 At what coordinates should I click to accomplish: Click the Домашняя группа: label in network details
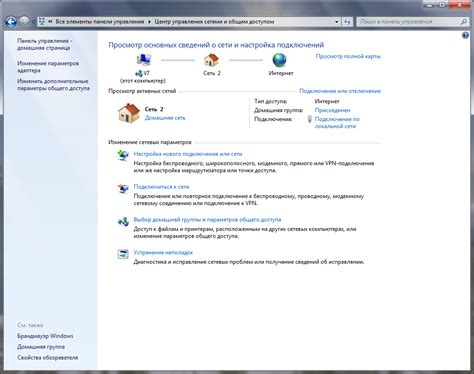pyautogui.click(x=278, y=110)
